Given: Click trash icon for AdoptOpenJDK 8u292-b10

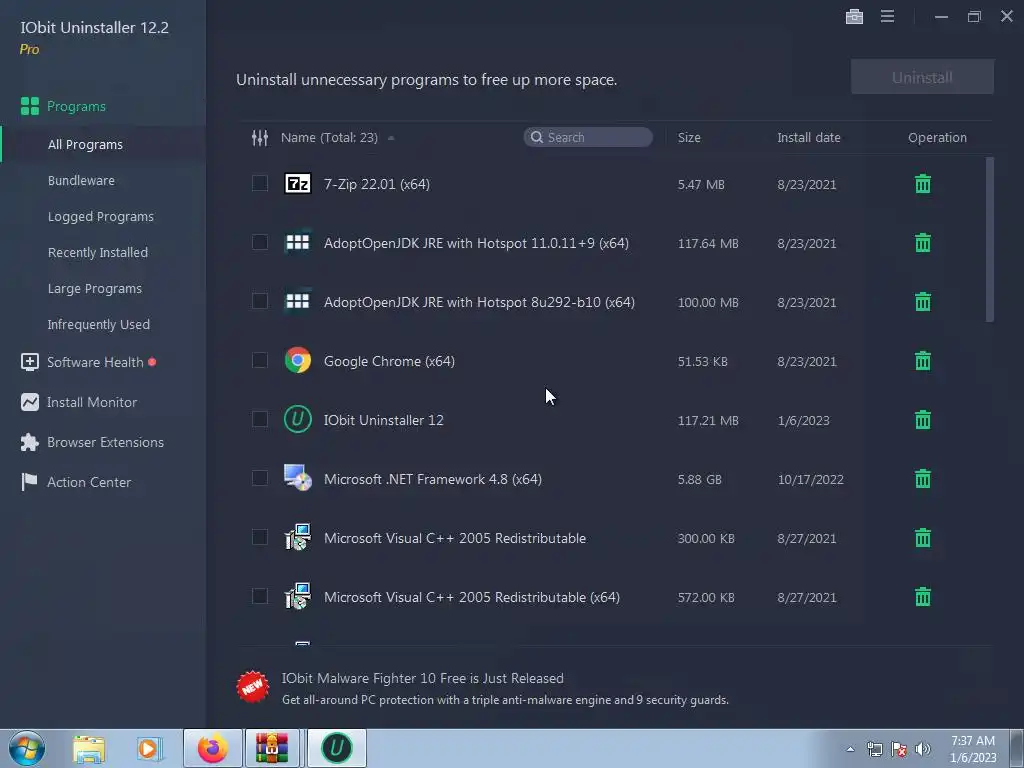Looking at the screenshot, I should (x=922, y=302).
